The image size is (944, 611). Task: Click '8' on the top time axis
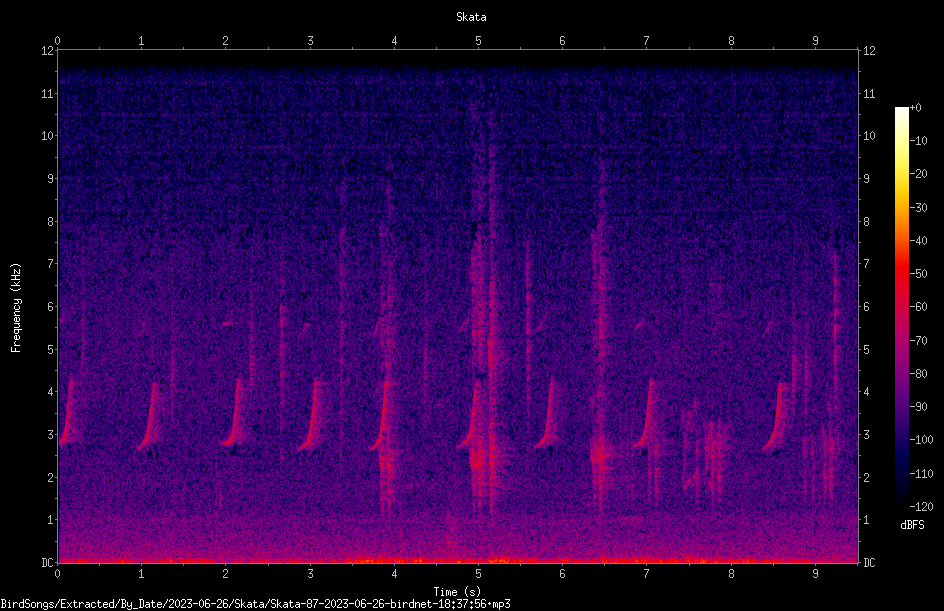coord(731,41)
